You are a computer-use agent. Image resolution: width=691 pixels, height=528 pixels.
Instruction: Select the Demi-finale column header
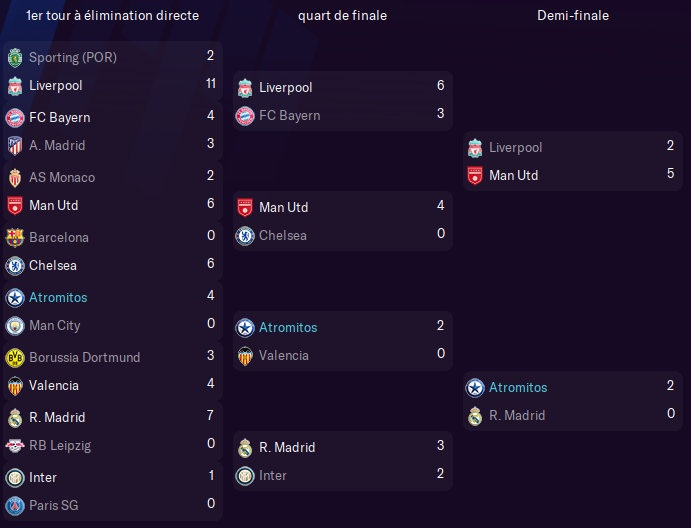tap(573, 15)
